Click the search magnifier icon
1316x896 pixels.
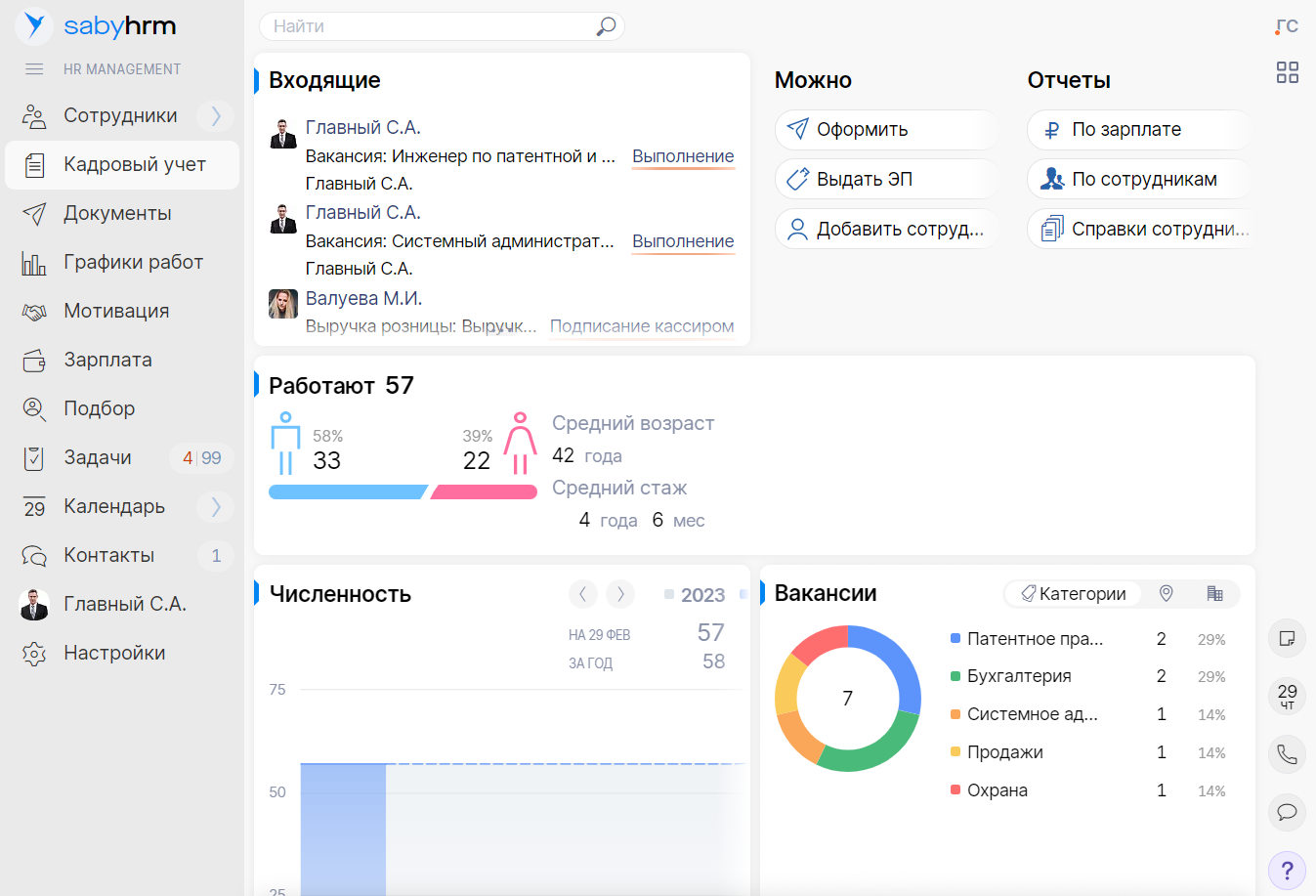[x=606, y=26]
